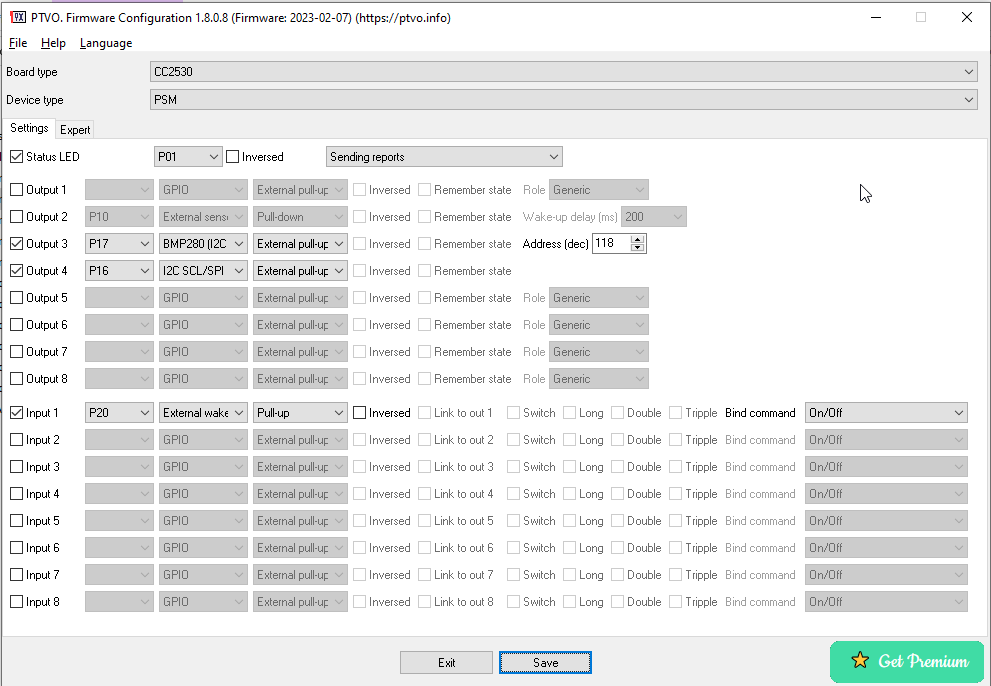Disable the Status LED checkbox

pyautogui.click(x=16, y=156)
